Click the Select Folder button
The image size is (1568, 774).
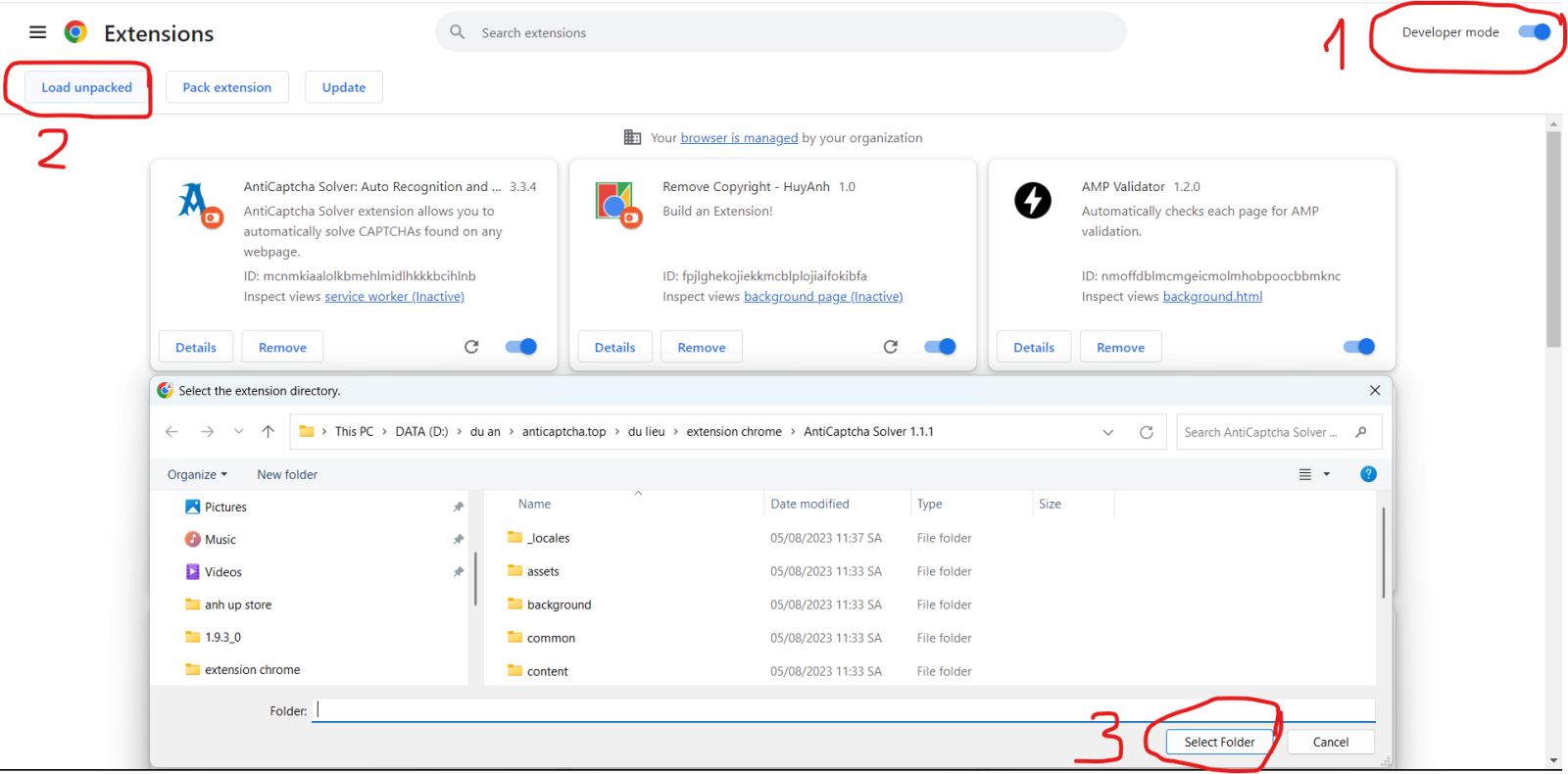pyautogui.click(x=1219, y=742)
